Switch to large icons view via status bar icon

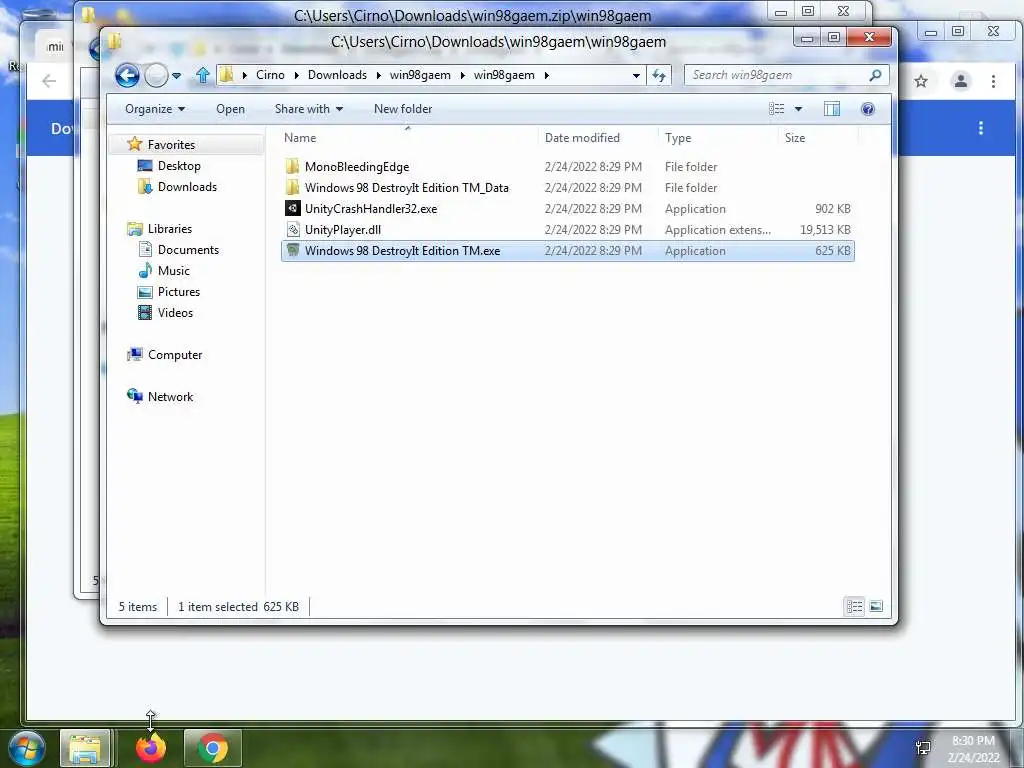click(x=876, y=607)
